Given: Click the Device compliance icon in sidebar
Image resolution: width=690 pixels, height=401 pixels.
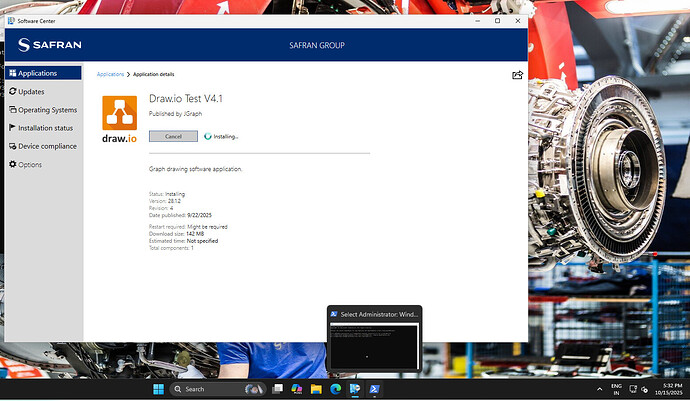Looking at the screenshot, I should click(x=12, y=146).
